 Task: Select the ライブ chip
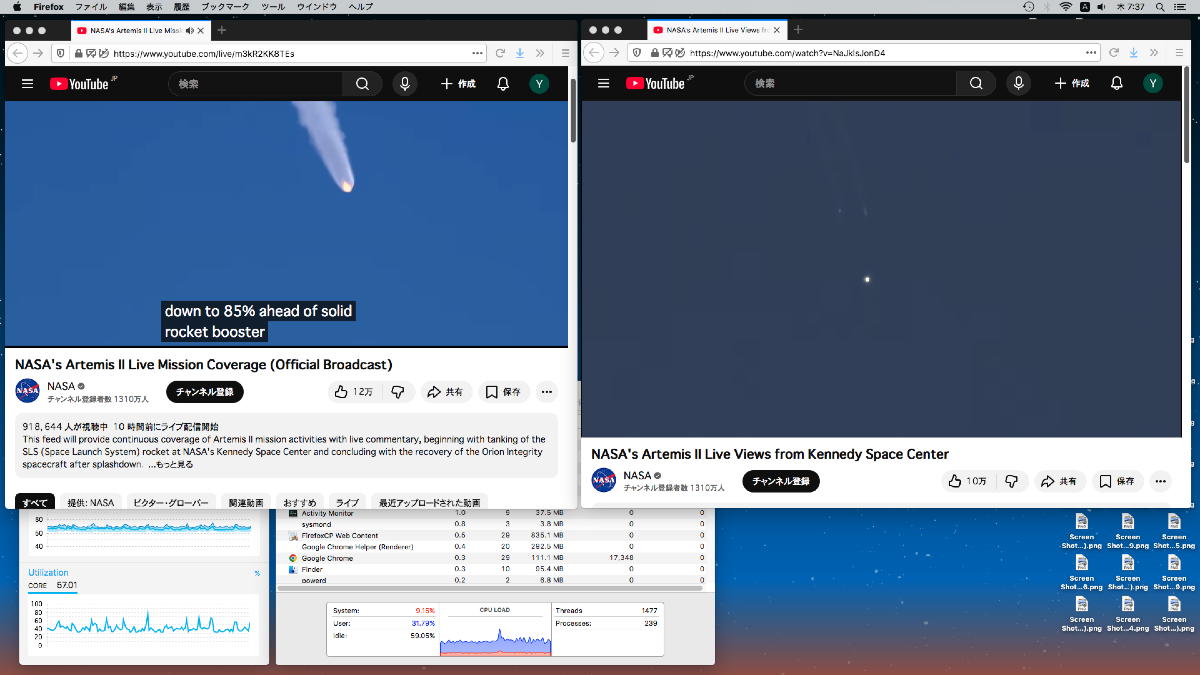click(347, 502)
